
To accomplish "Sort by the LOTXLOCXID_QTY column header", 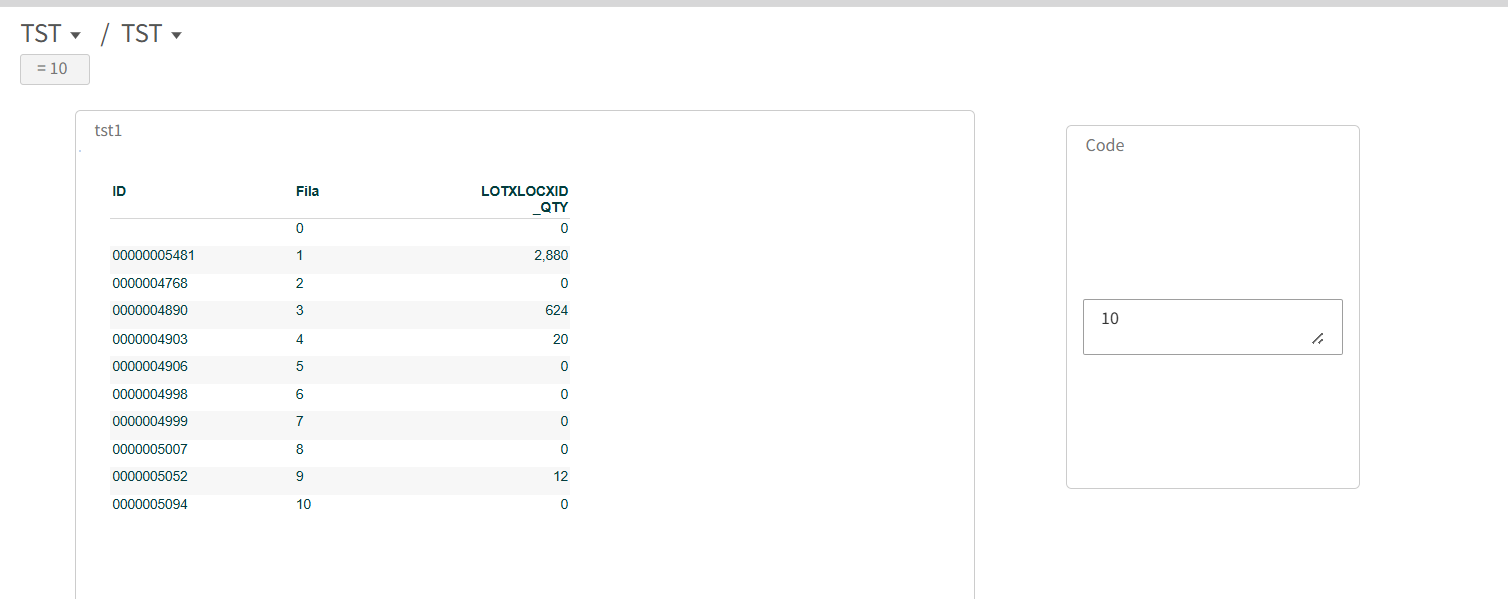I will 525,199.
